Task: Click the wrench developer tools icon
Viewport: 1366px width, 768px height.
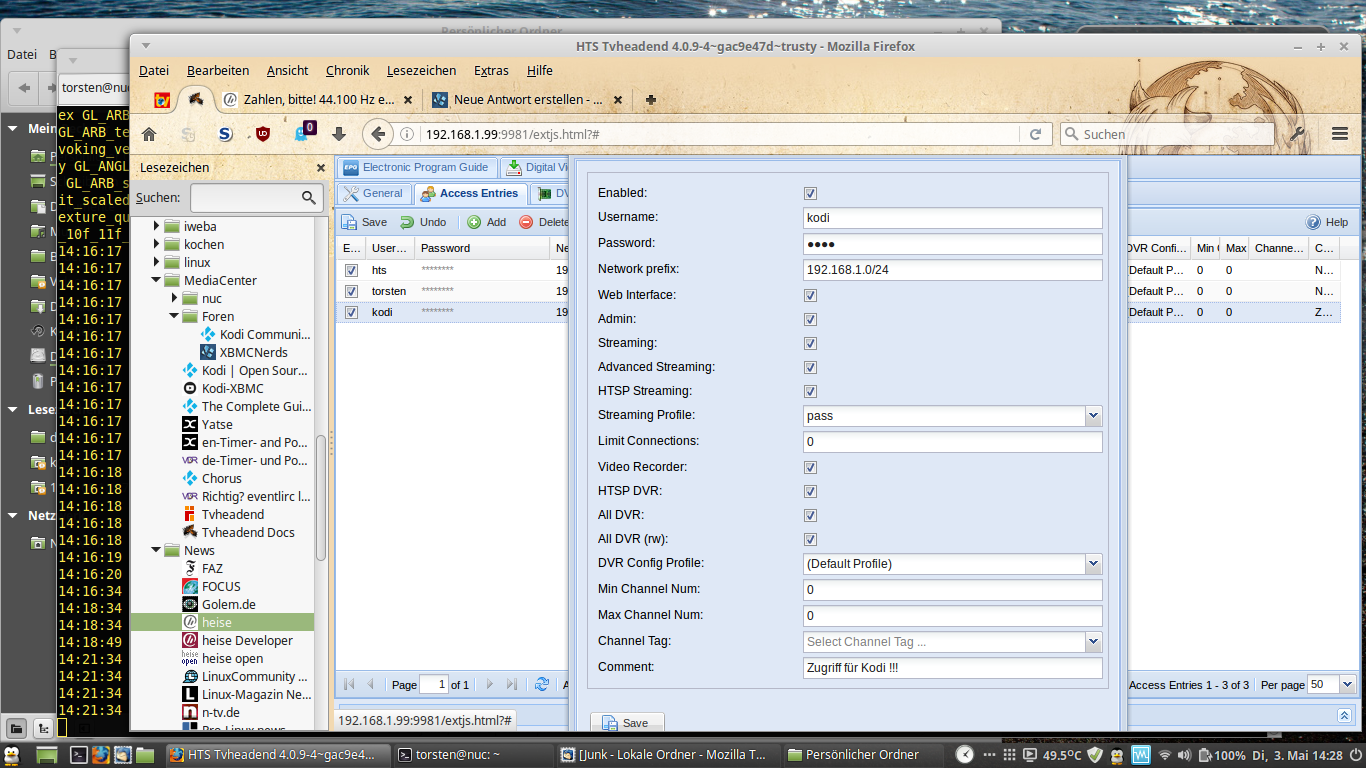Action: (x=1298, y=134)
